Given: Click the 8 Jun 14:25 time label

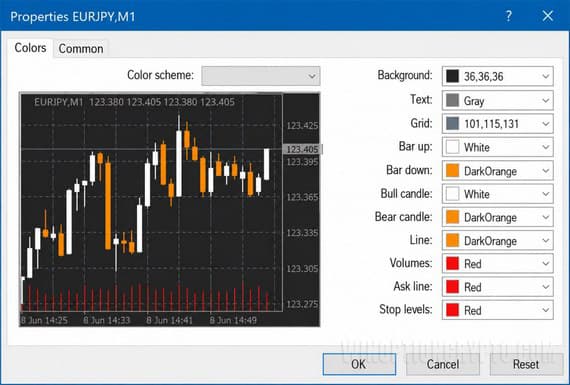Looking at the screenshot, I should pos(44,320).
